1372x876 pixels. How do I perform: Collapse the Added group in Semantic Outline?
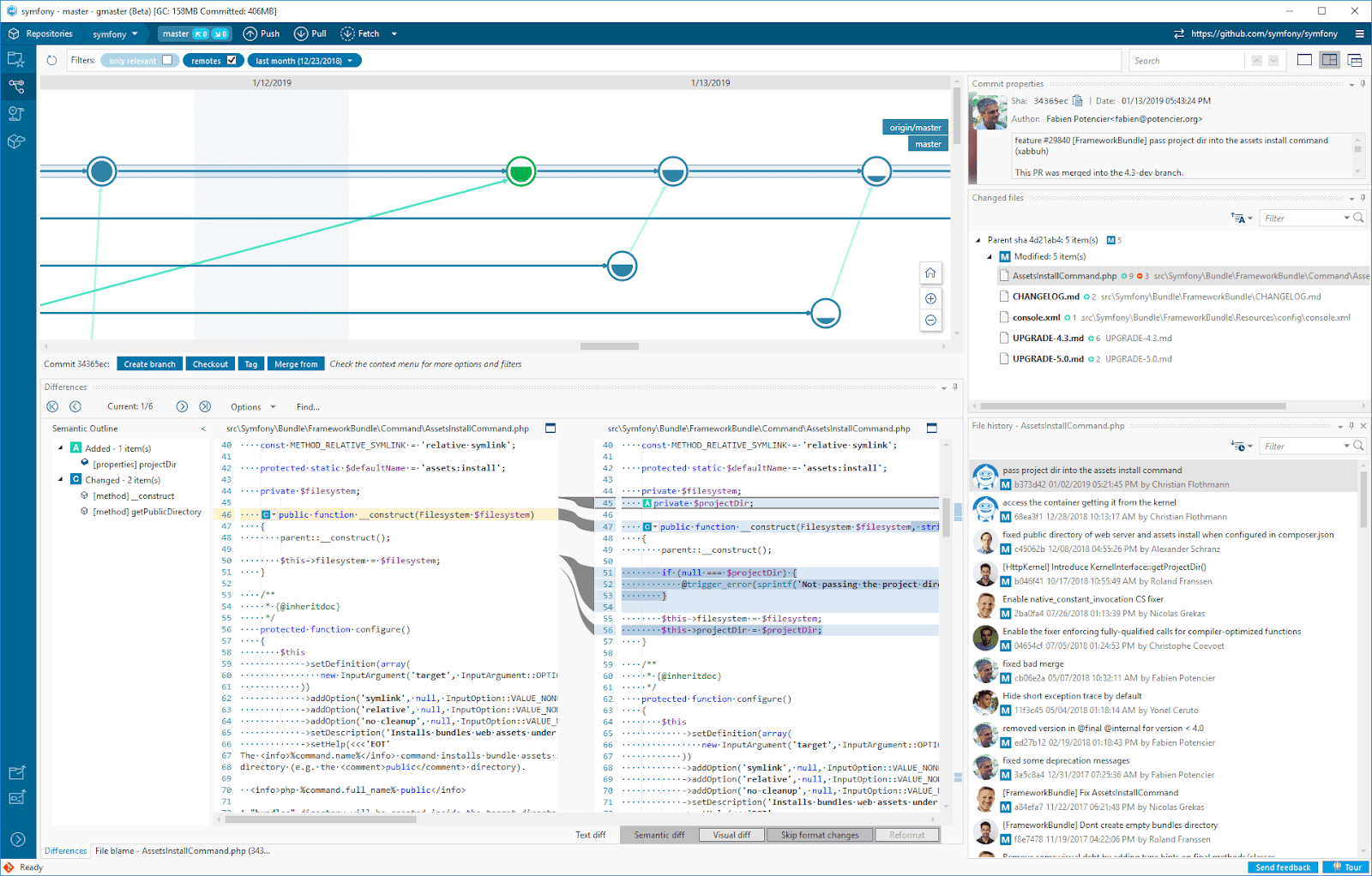click(60, 447)
